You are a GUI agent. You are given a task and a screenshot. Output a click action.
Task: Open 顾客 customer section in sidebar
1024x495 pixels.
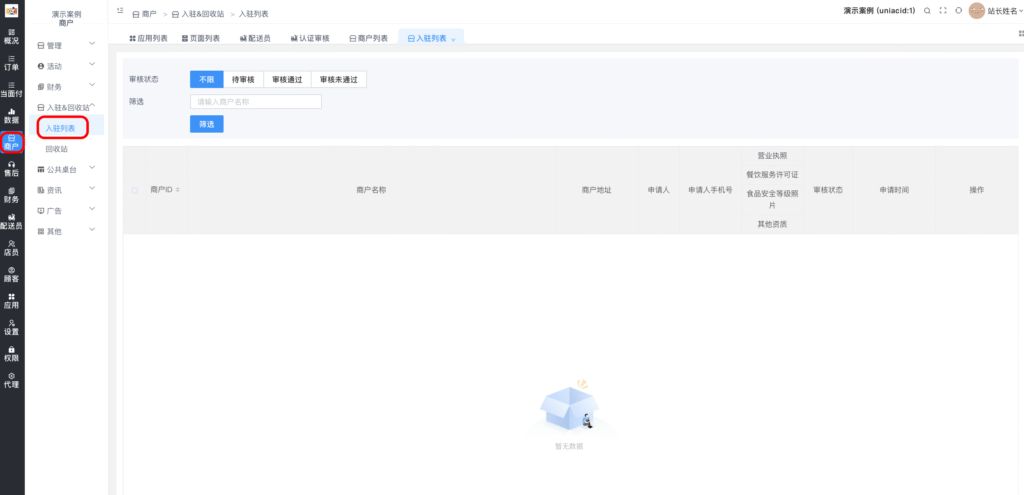pos(12,275)
